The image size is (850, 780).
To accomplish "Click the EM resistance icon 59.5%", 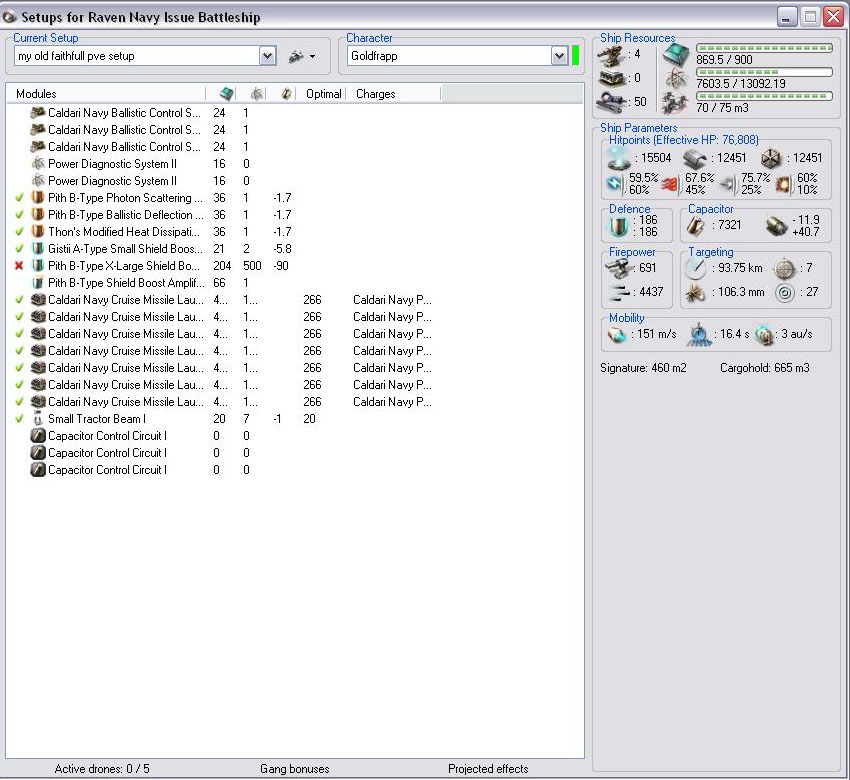I will [615, 184].
